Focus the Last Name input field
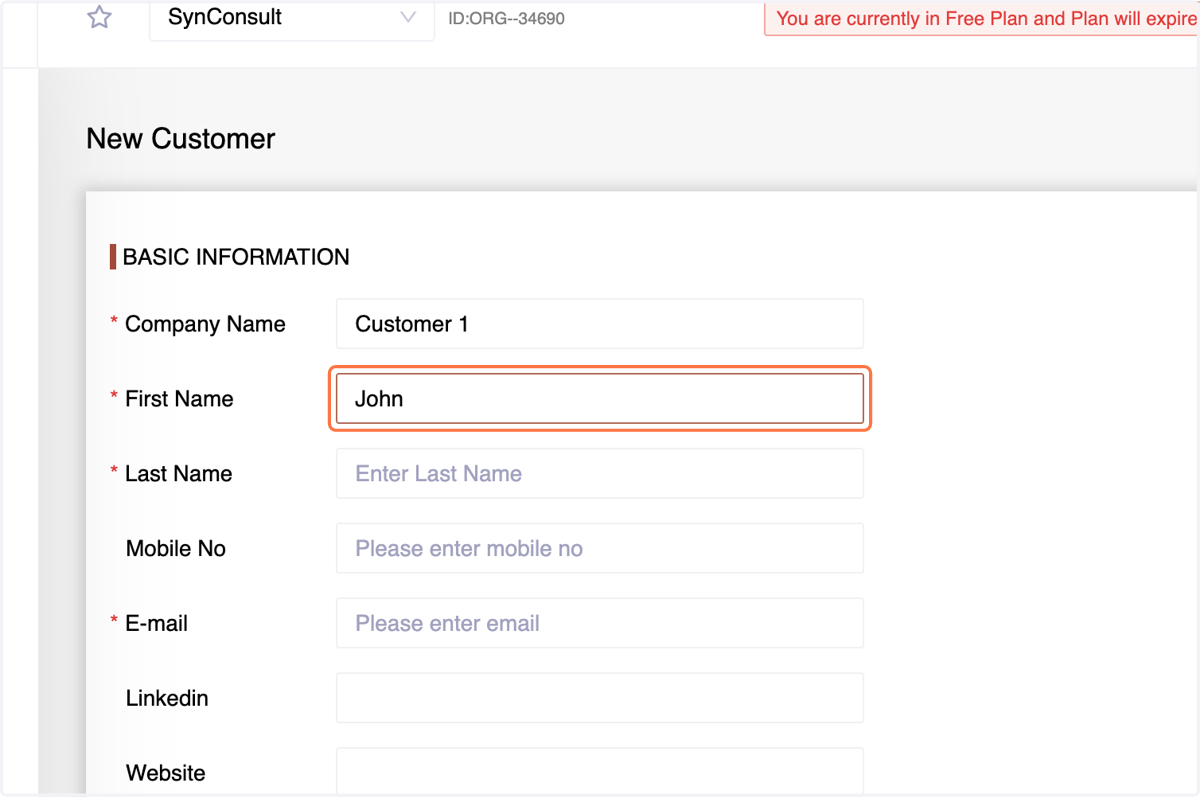 600,473
